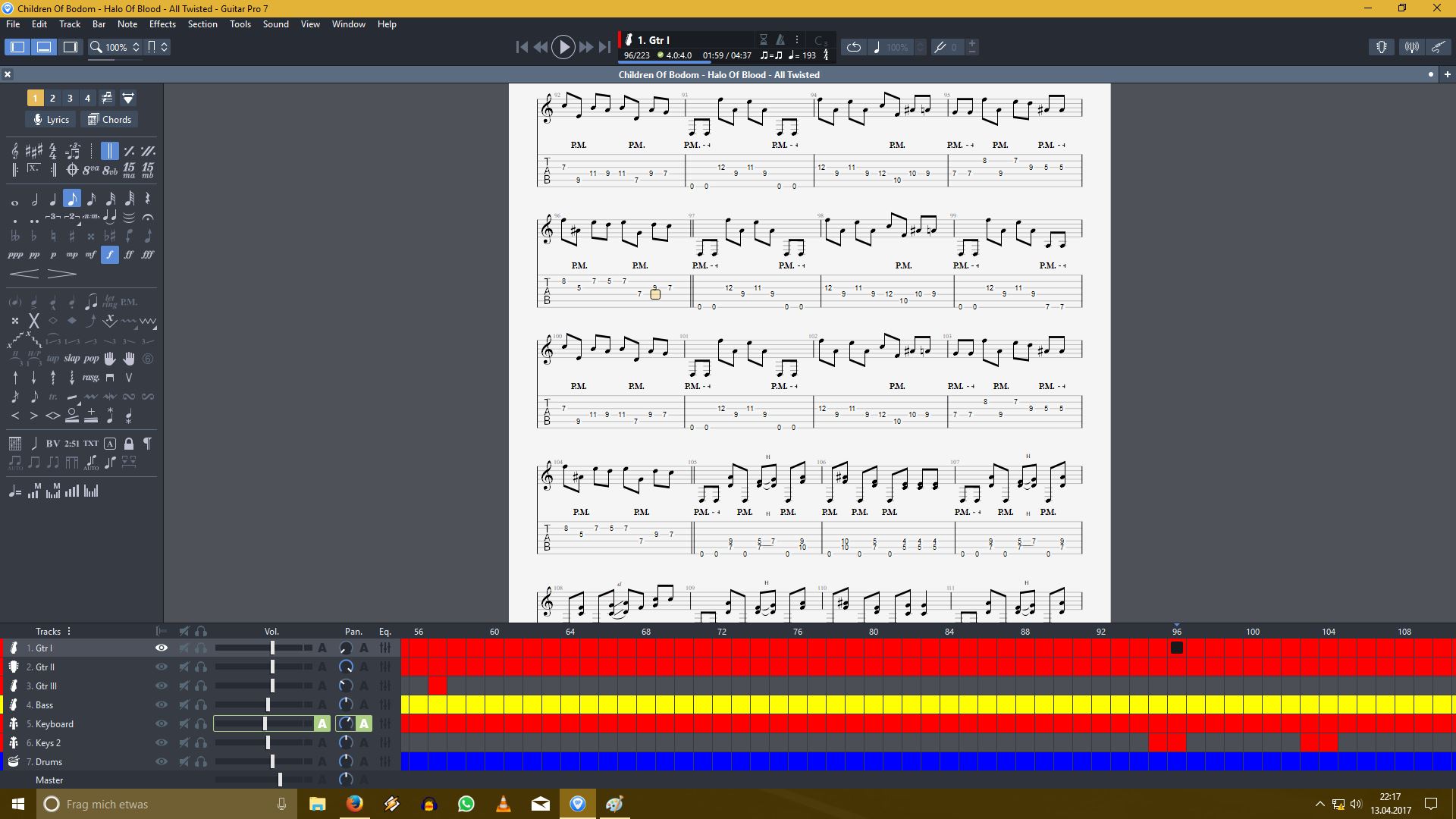Switch to voice 2 tab

pos(52,98)
